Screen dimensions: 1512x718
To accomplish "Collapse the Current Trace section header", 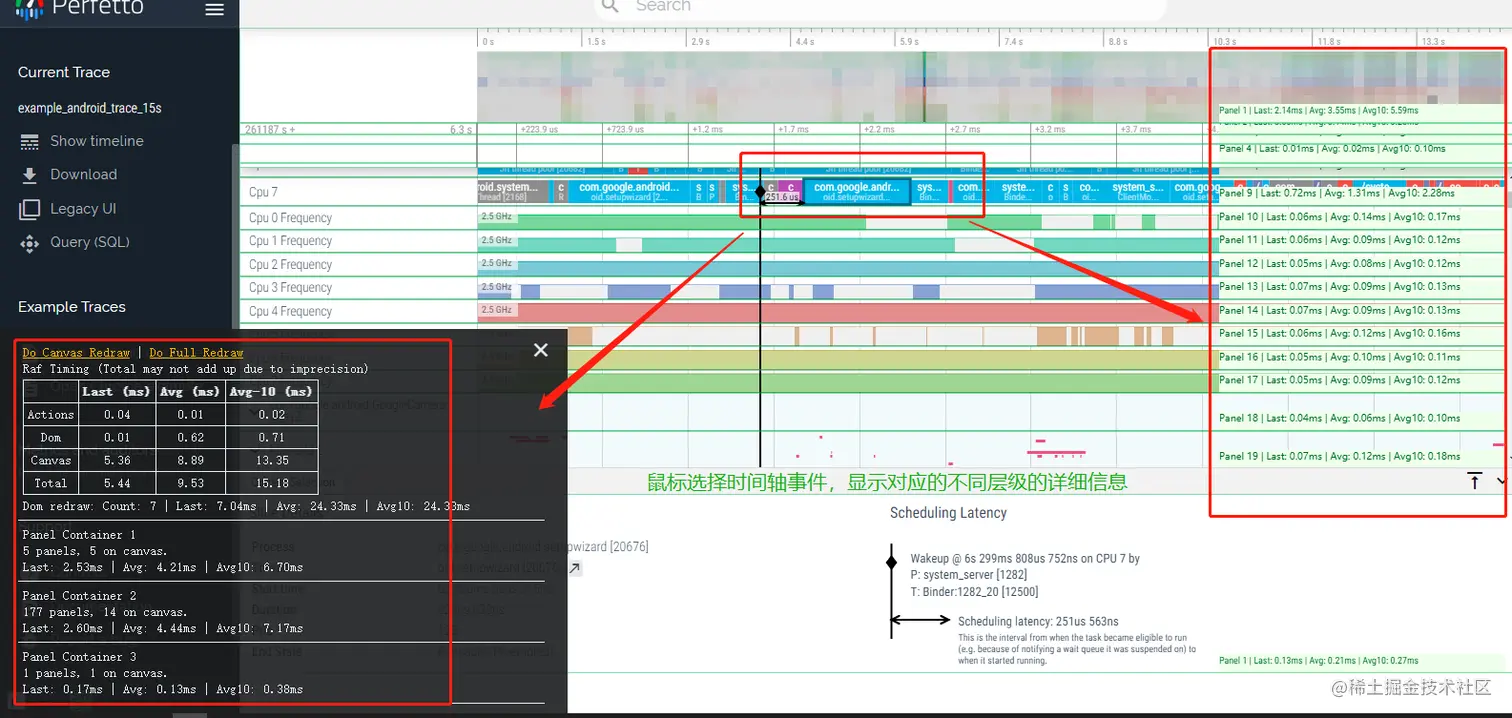I will coord(64,72).
